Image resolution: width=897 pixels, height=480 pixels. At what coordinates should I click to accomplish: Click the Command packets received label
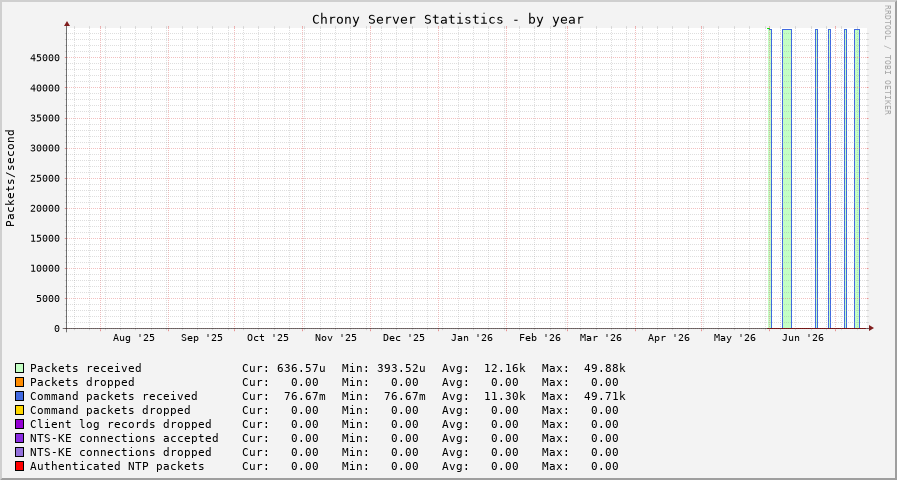(114, 396)
